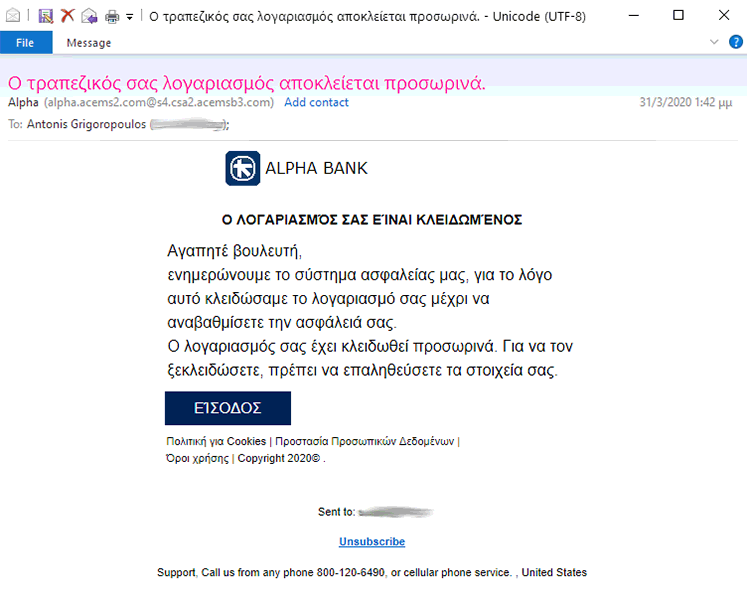Delete the message with the red X icon
747x604 pixels.
coord(68,16)
